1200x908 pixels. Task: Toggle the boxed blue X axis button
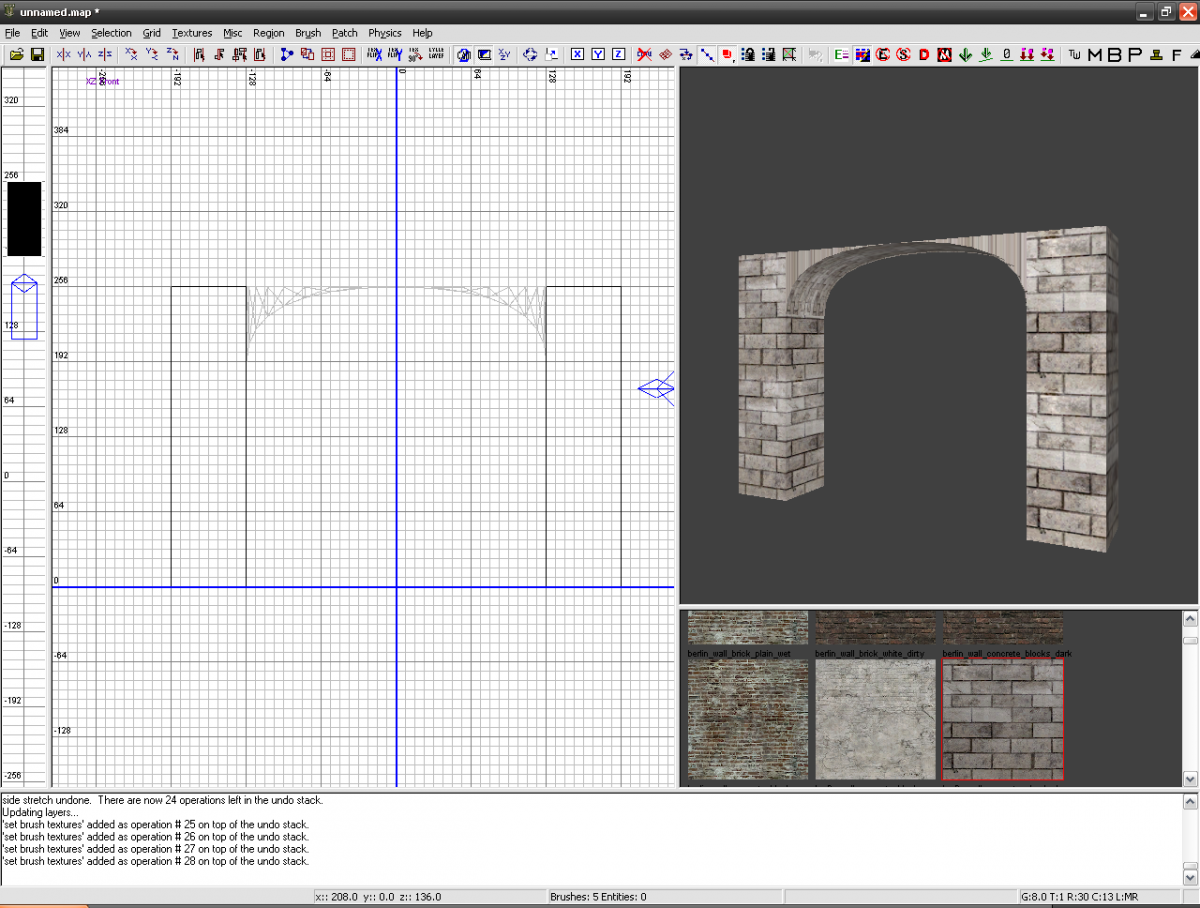578,54
